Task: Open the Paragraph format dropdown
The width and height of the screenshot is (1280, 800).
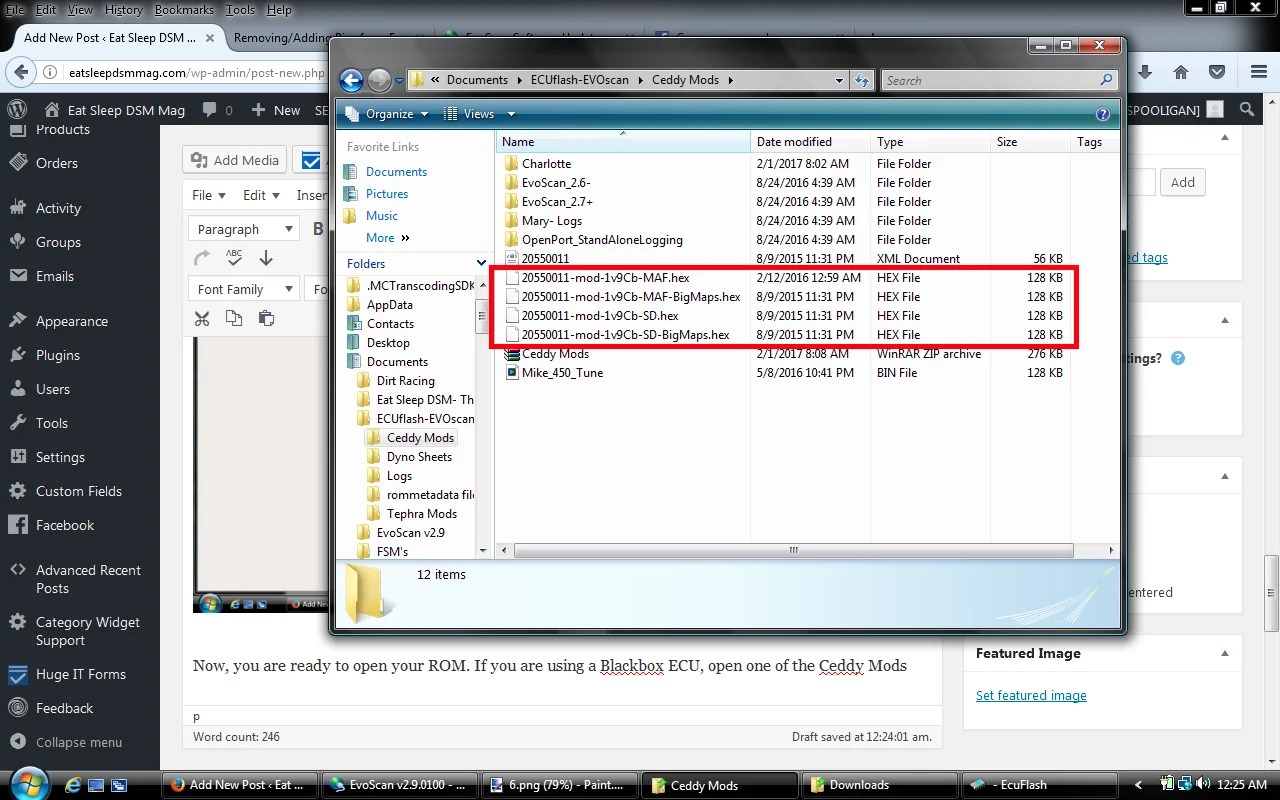Action: pos(244,229)
